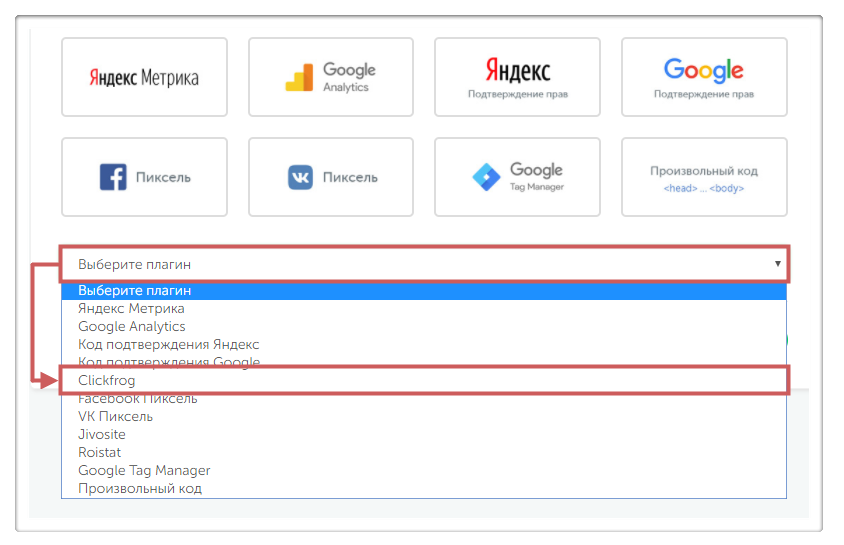The width and height of the screenshot is (844, 545).
Task: Open the Яндекс Подтверждение прав tile
Action: [x=517, y=78]
